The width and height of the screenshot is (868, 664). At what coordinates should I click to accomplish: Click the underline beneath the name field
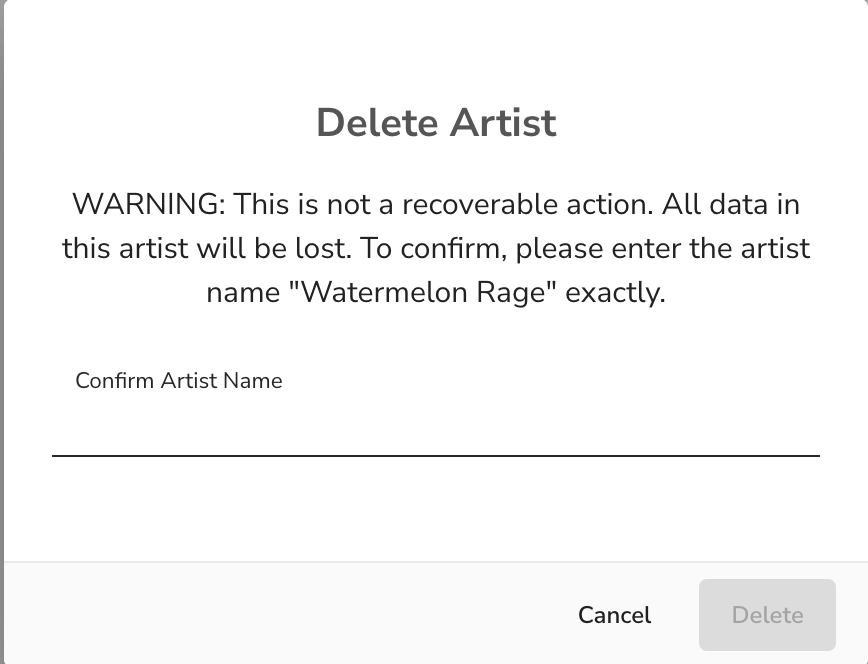pyautogui.click(x=436, y=456)
